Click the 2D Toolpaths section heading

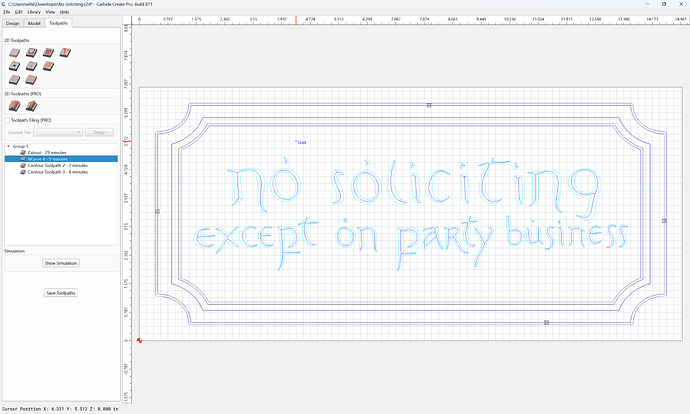pyautogui.click(x=17, y=40)
